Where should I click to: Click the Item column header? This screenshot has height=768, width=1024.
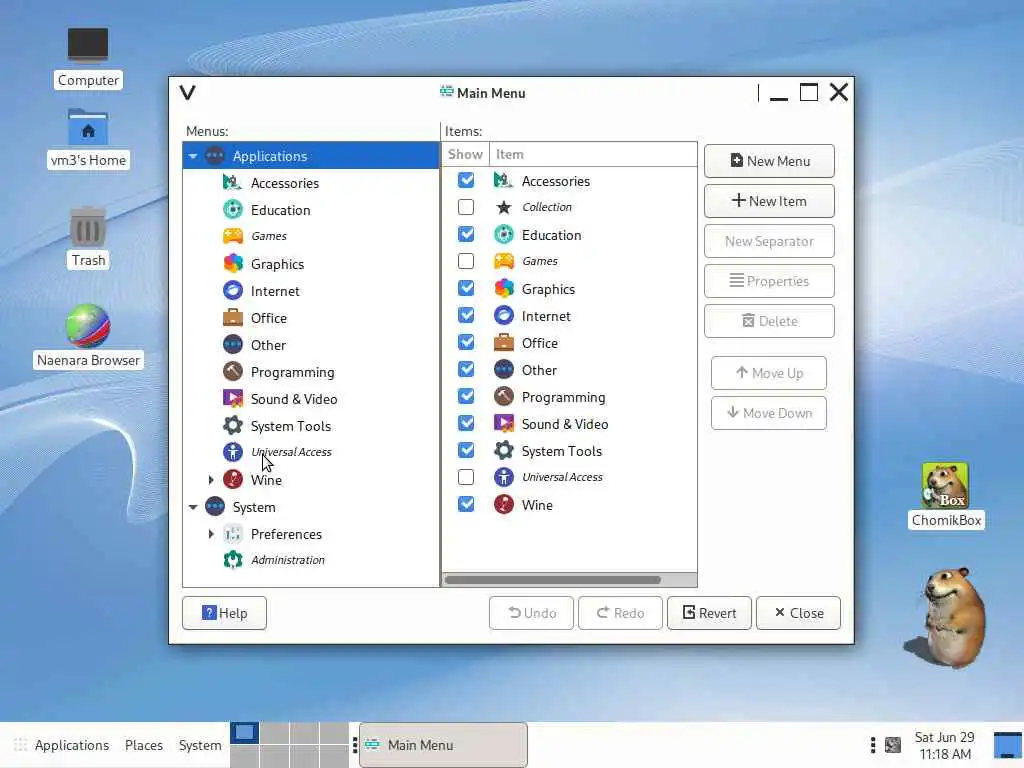point(593,154)
